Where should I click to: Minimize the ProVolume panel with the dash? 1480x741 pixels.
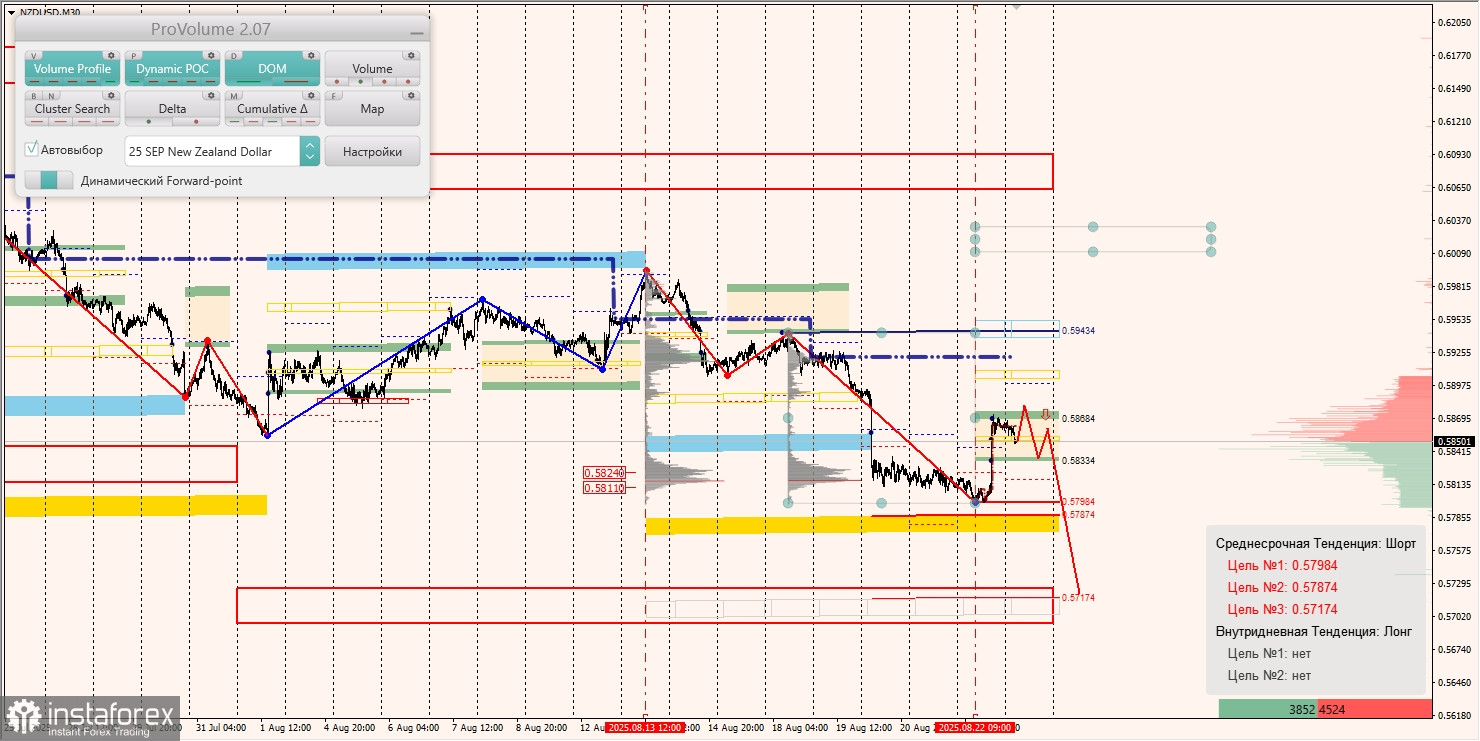(417, 32)
